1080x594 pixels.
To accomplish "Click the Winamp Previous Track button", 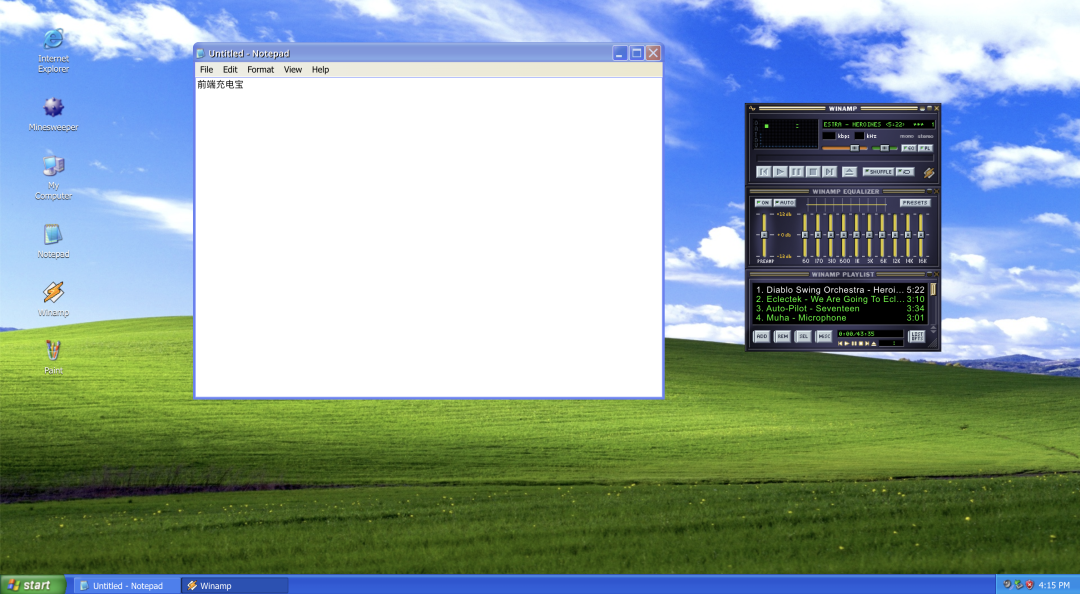I will [x=763, y=172].
